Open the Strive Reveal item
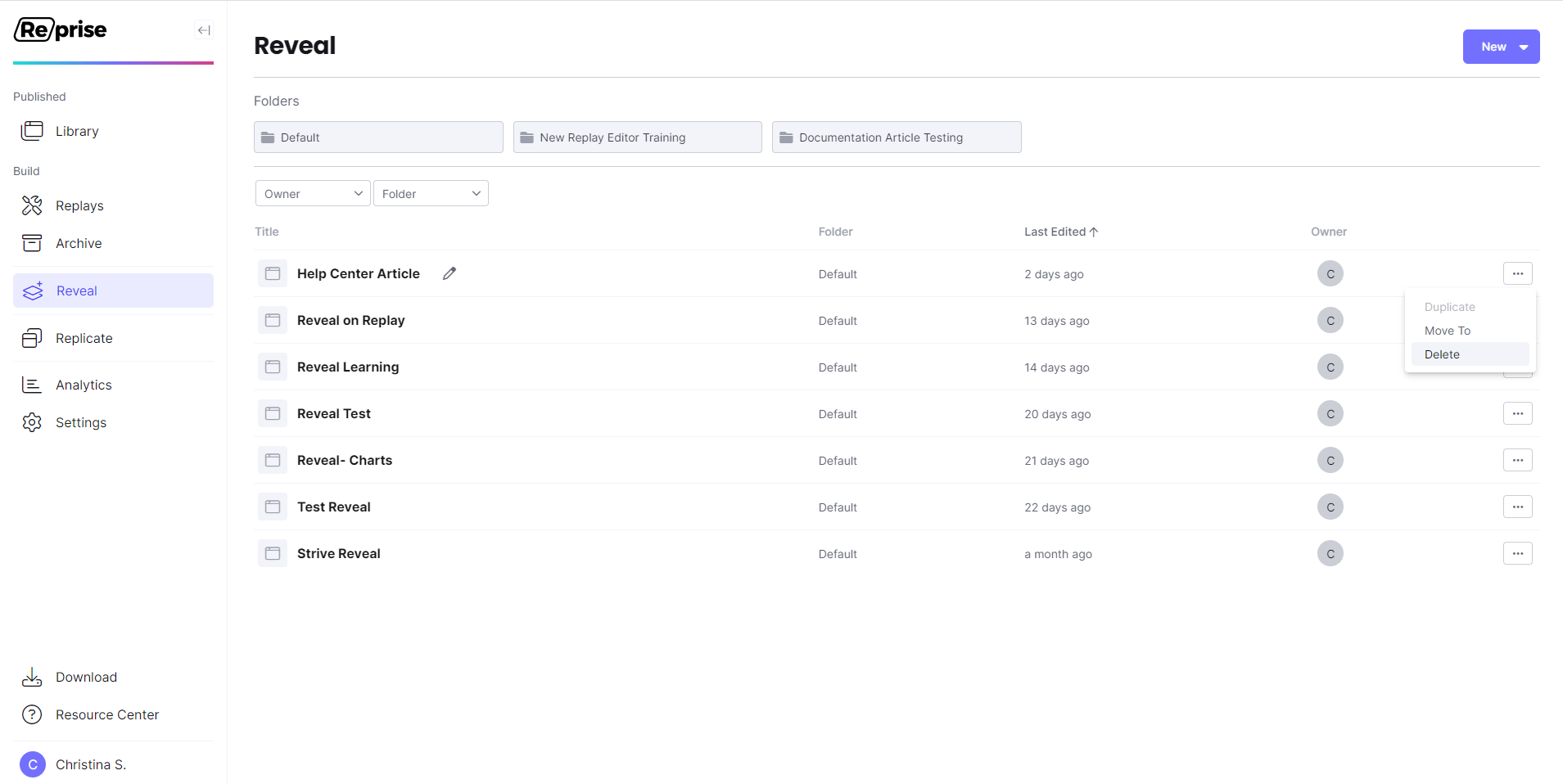This screenshot has height=784, width=1563. [x=339, y=553]
